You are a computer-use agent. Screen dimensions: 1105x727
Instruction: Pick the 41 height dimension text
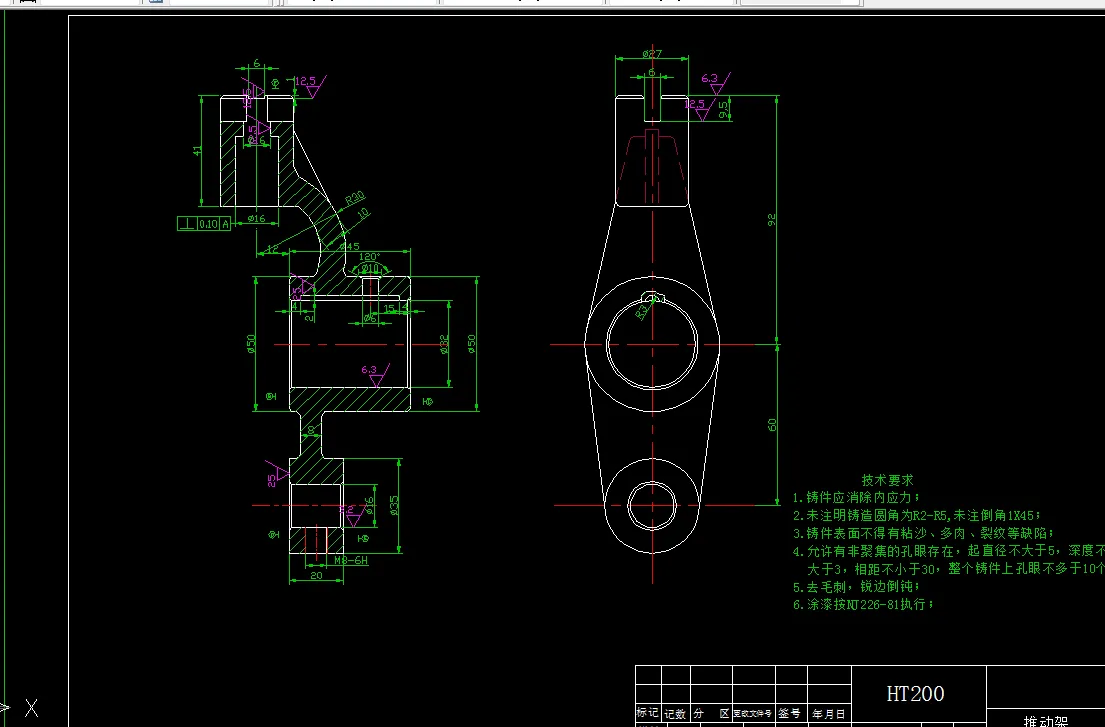click(197, 151)
